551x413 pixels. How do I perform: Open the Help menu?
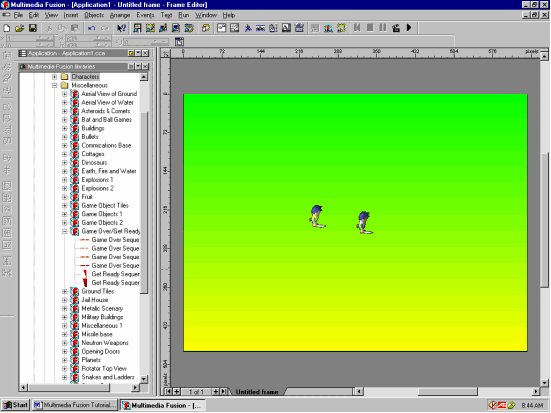click(229, 15)
